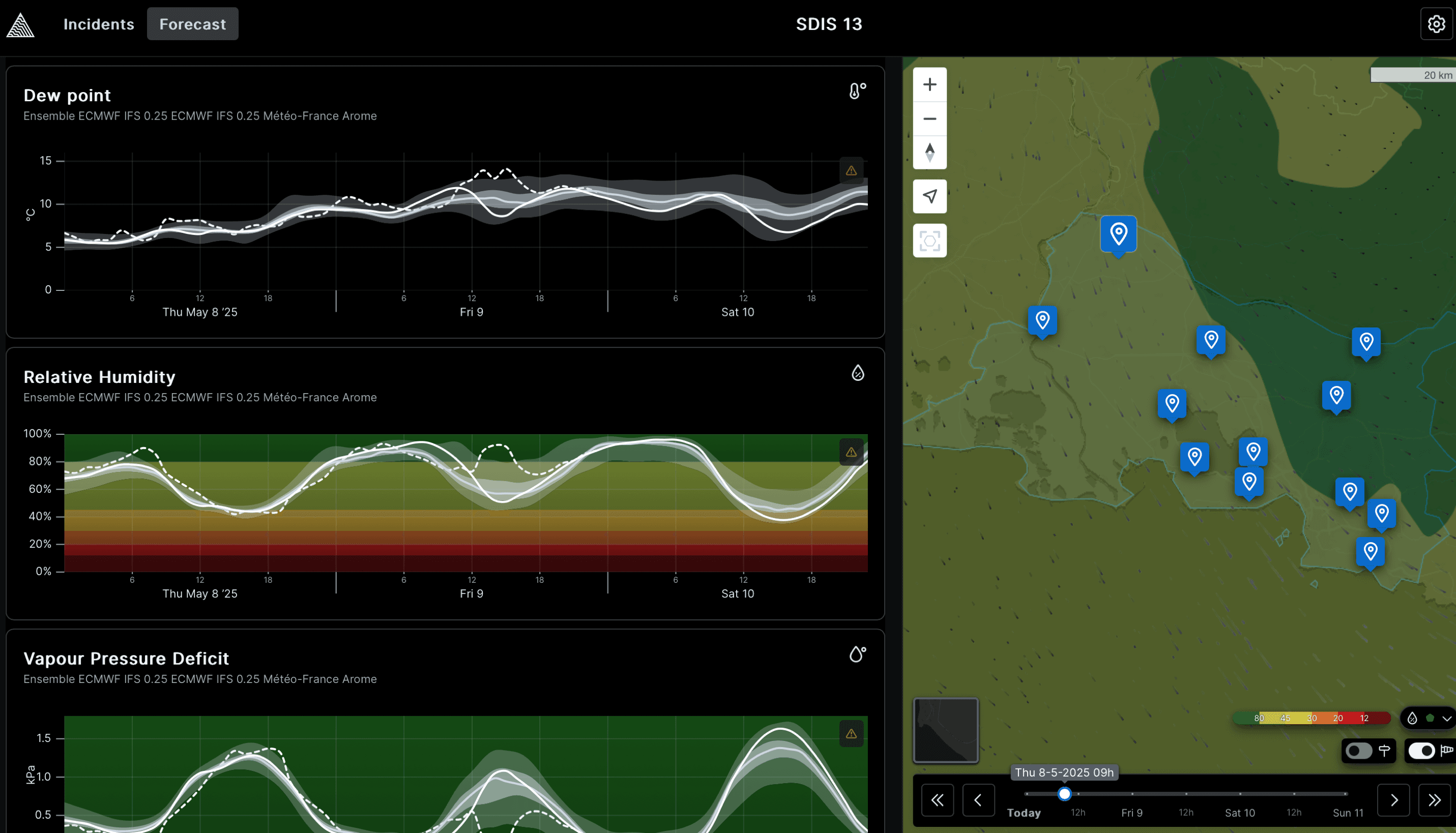The height and width of the screenshot is (833, 1456).
Task: Zoom in on the map
Action: coord(929,84)
